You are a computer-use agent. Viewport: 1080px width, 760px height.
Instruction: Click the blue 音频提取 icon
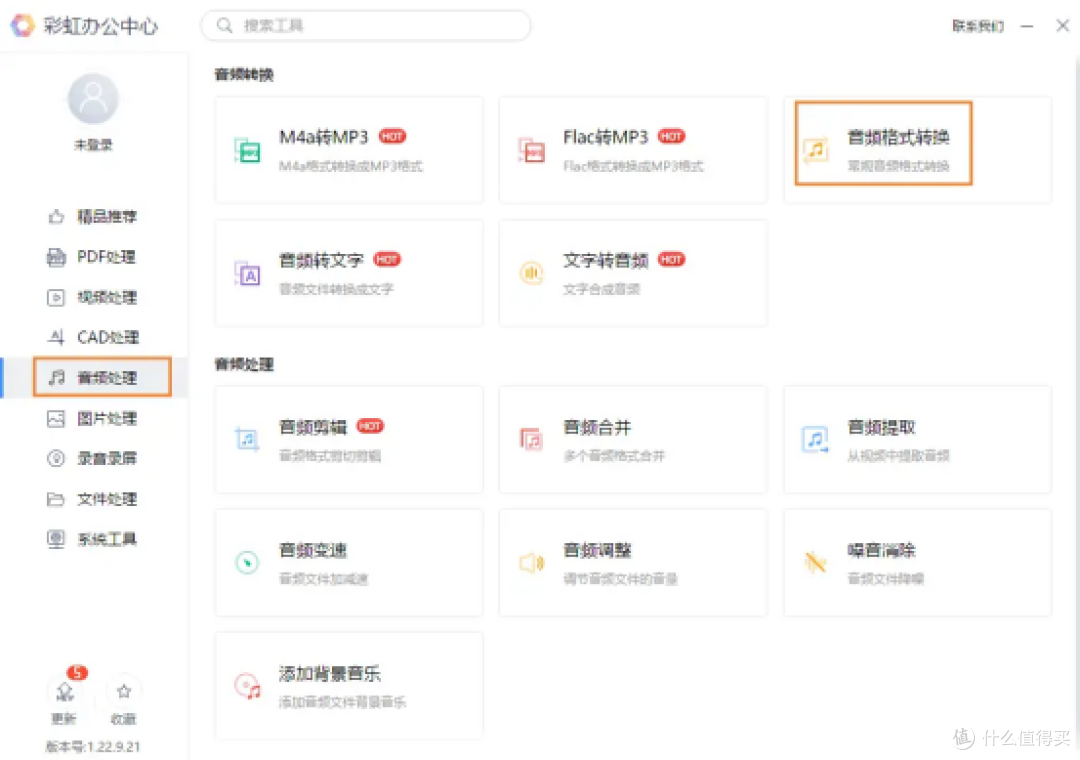[816, 440]
